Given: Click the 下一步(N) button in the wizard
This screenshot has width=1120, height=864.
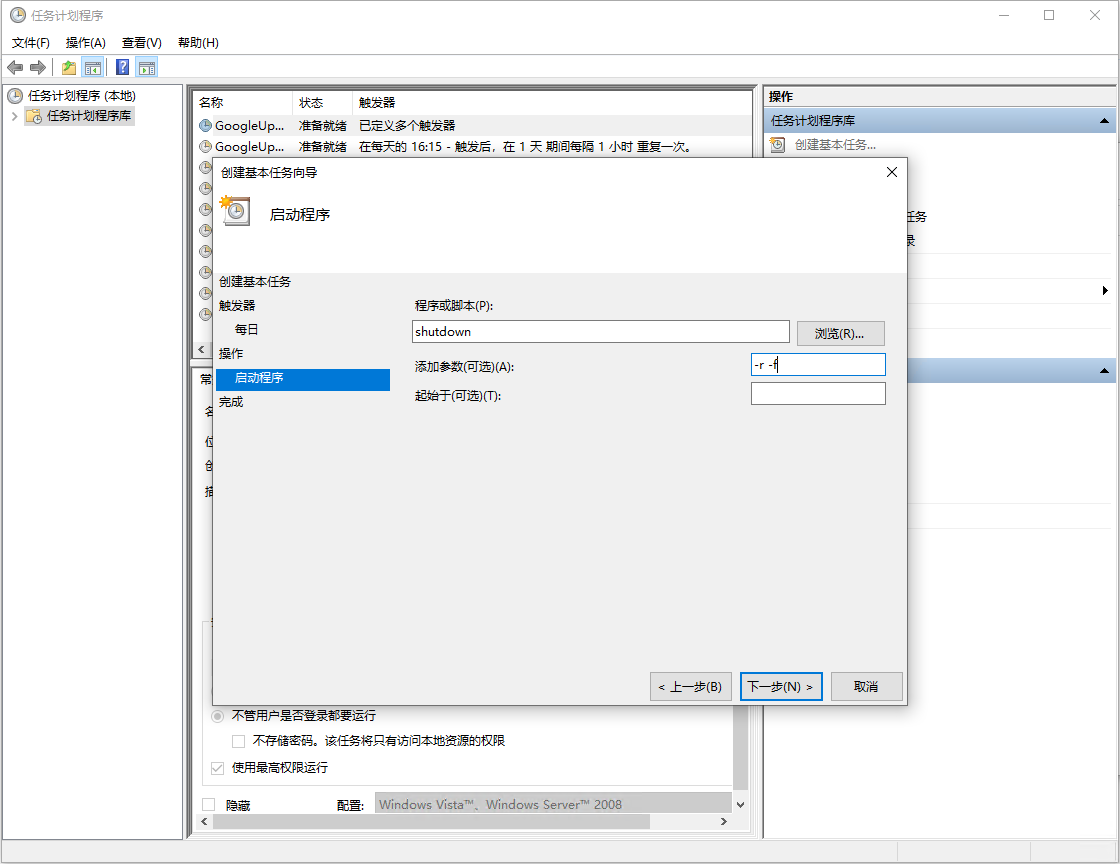Looking at the screenshot, I should pos(781,687).
